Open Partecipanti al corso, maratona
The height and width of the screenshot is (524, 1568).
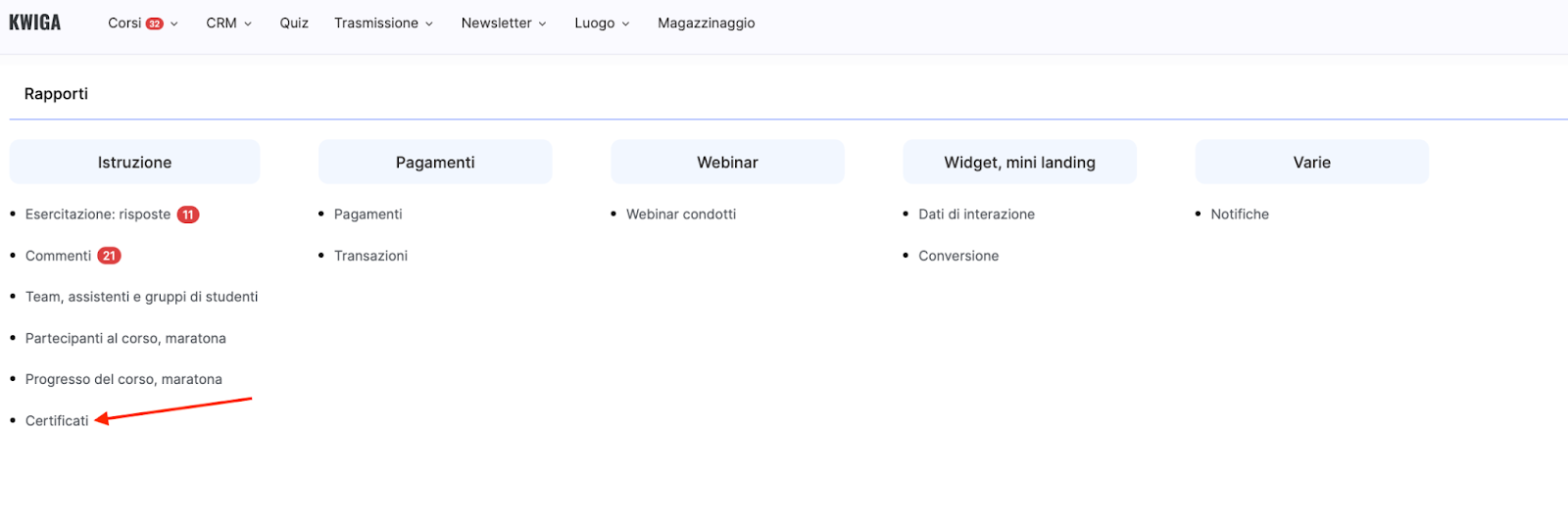[x=125, y=338]
